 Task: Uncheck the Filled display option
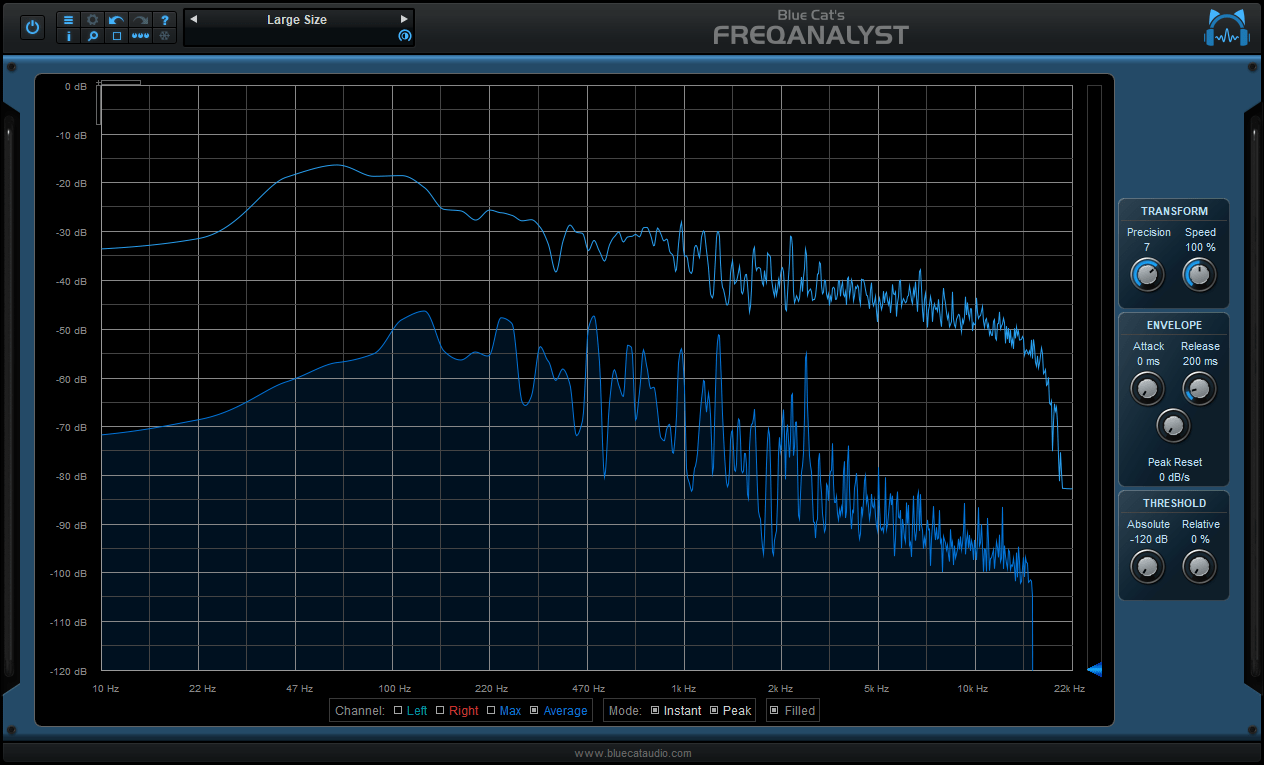[x=775, y=711]
